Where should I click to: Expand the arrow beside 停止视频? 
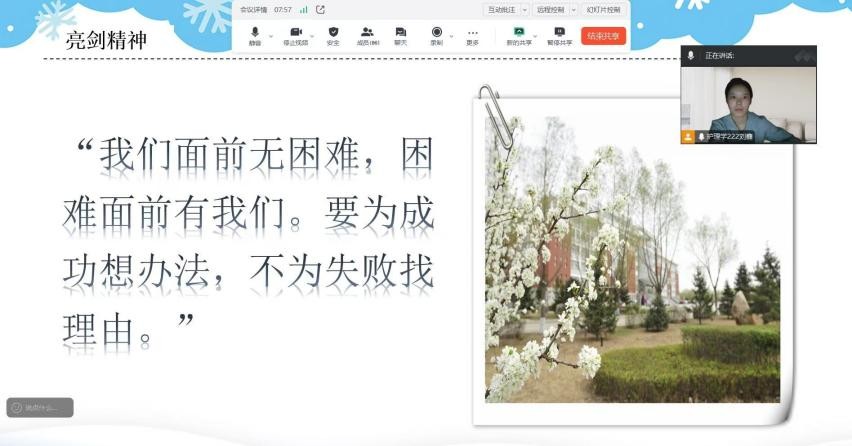tap(312, 35)
